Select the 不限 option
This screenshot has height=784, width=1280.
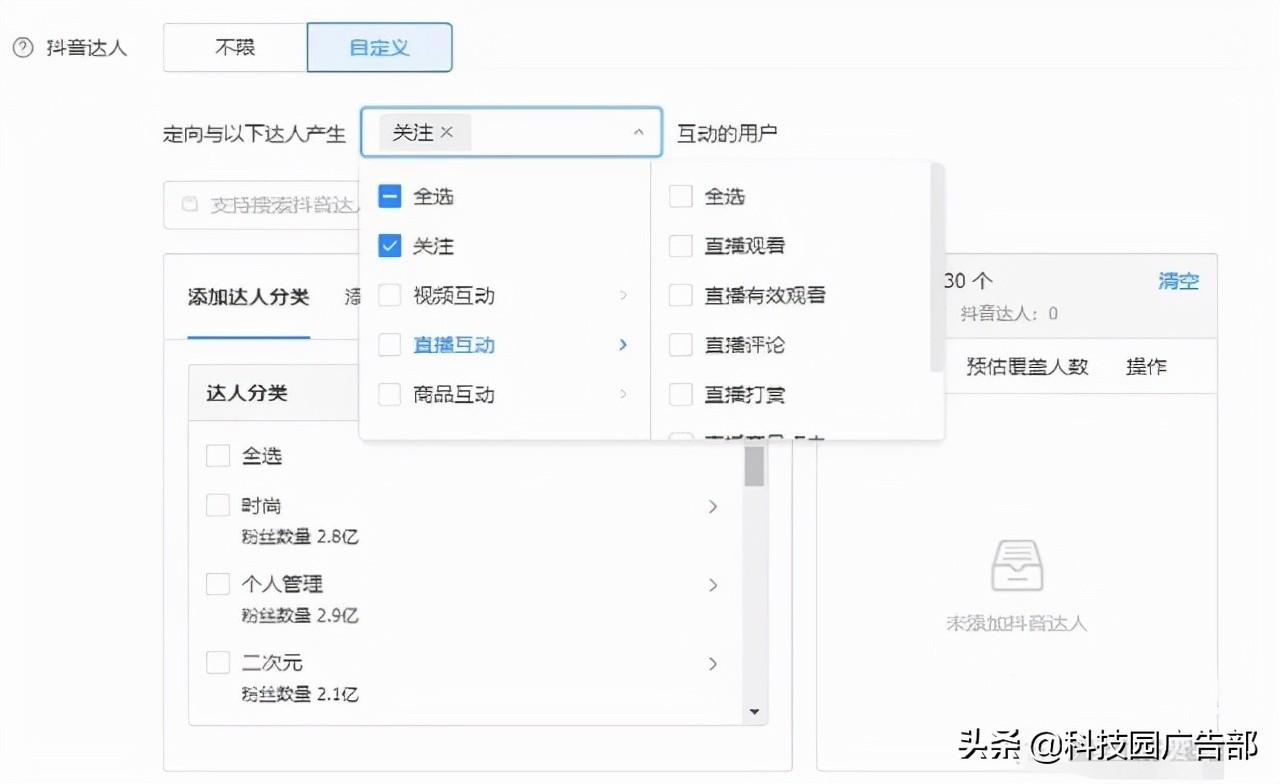pos(235,47)
